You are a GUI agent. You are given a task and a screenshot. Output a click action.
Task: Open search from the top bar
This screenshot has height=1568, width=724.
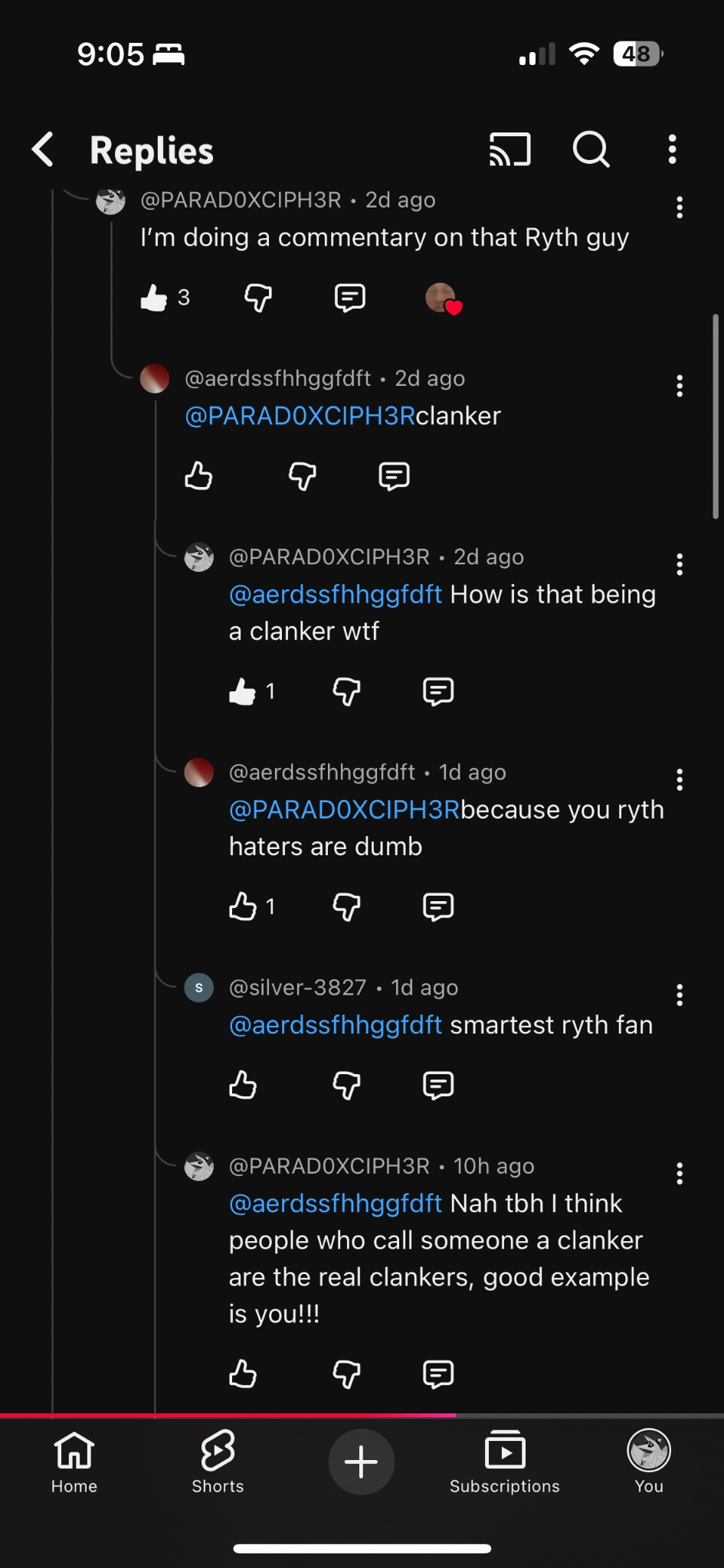click(591, 149)
